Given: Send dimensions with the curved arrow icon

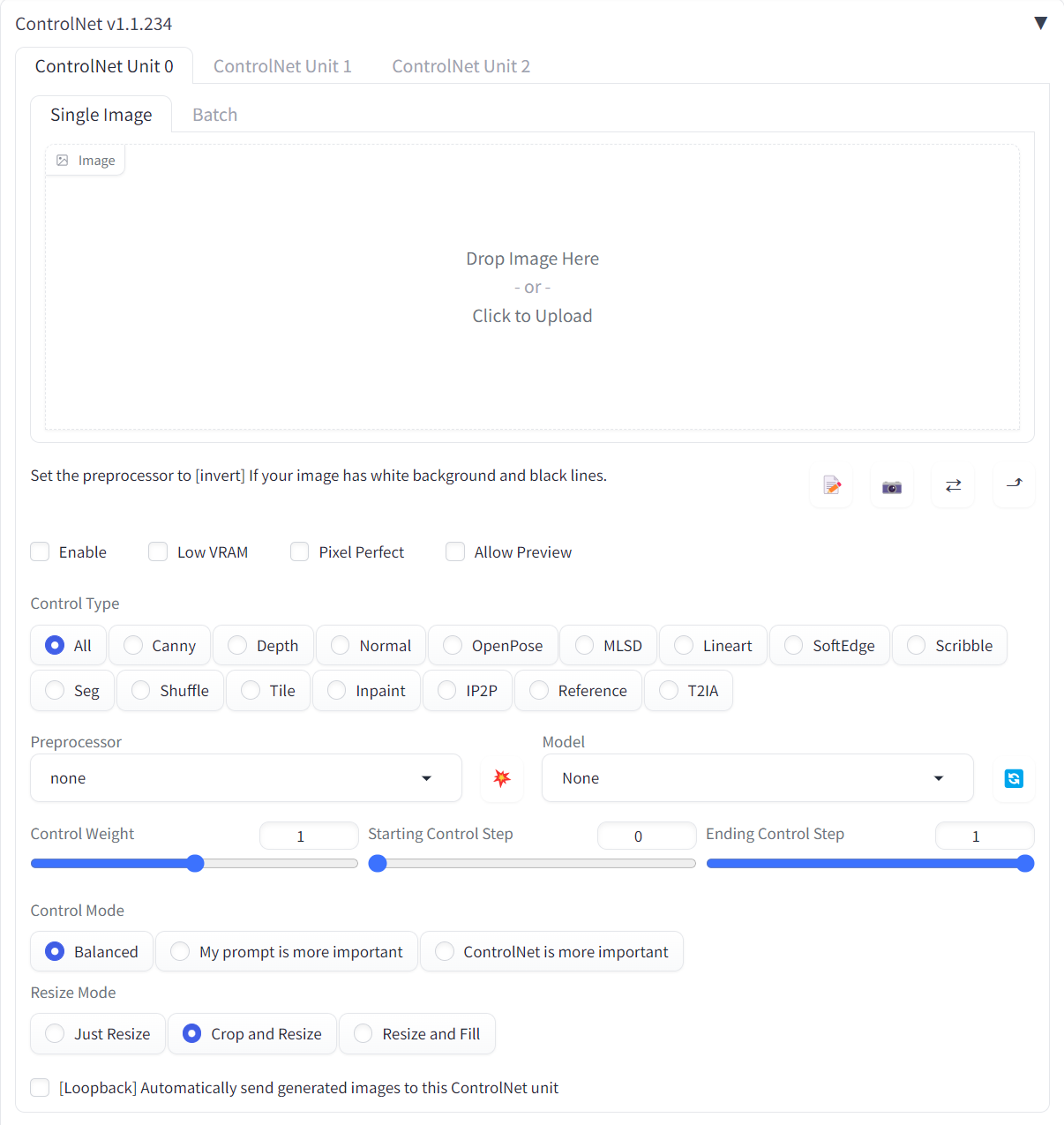Looking at the screenshot, I should [x=1014, y=485].
